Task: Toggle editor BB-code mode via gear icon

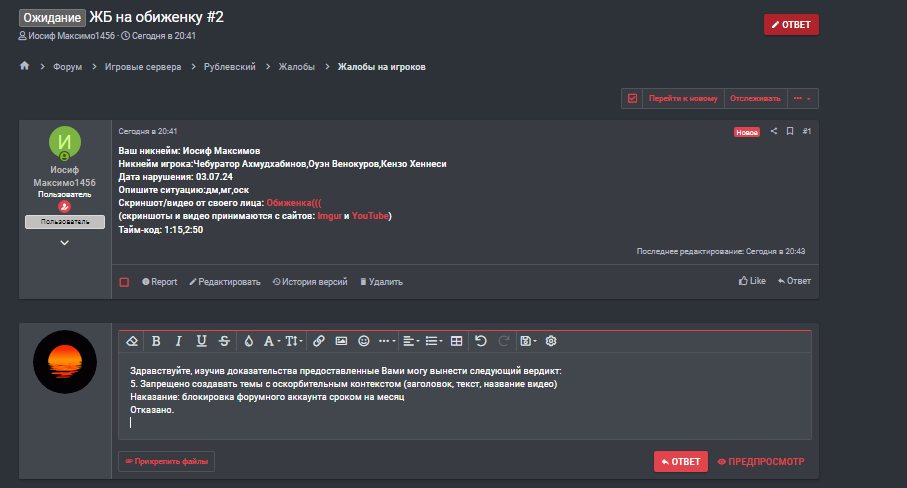Action: (550, 341)
